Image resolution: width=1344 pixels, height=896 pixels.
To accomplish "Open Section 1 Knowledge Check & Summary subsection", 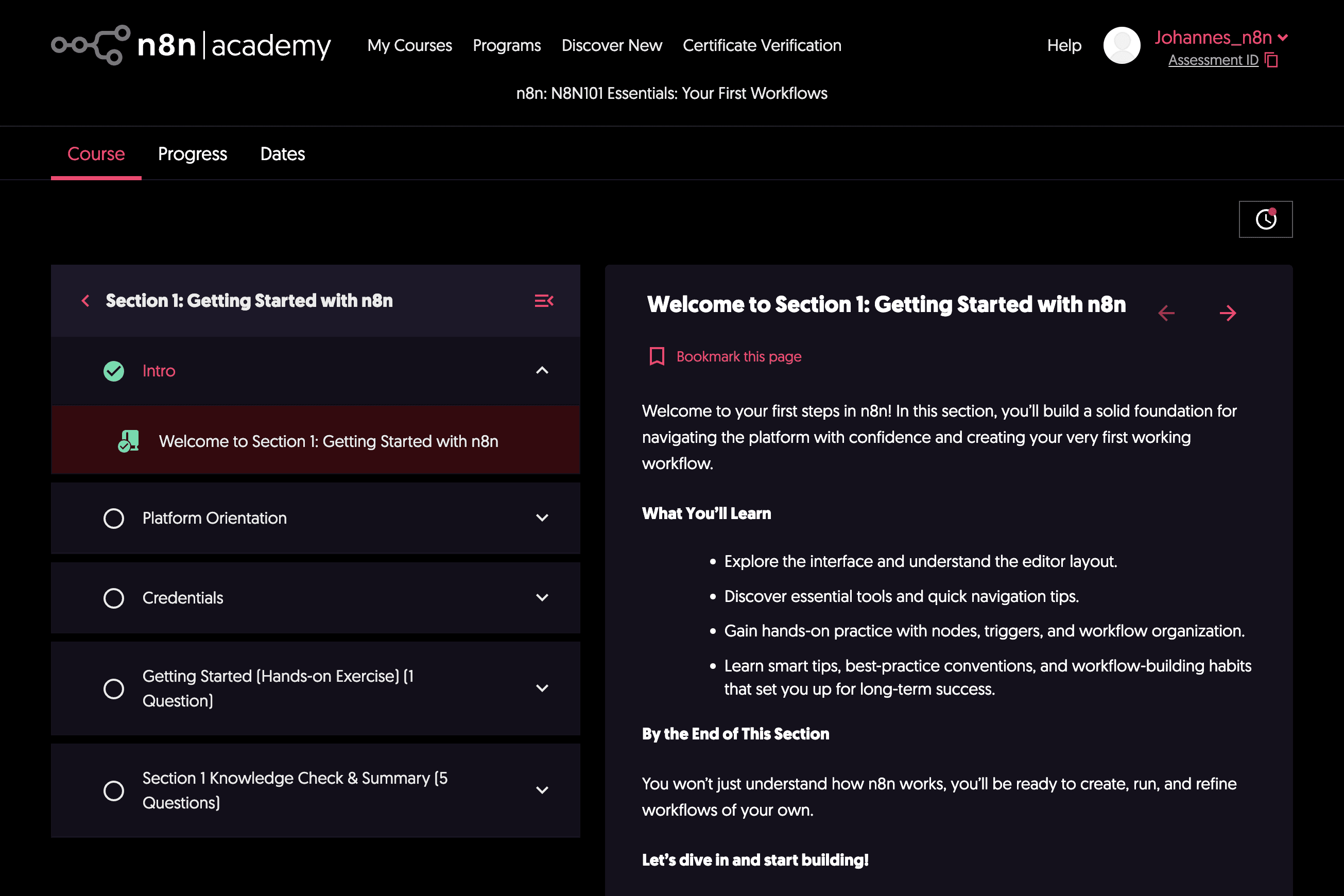I will coord(316,790).
